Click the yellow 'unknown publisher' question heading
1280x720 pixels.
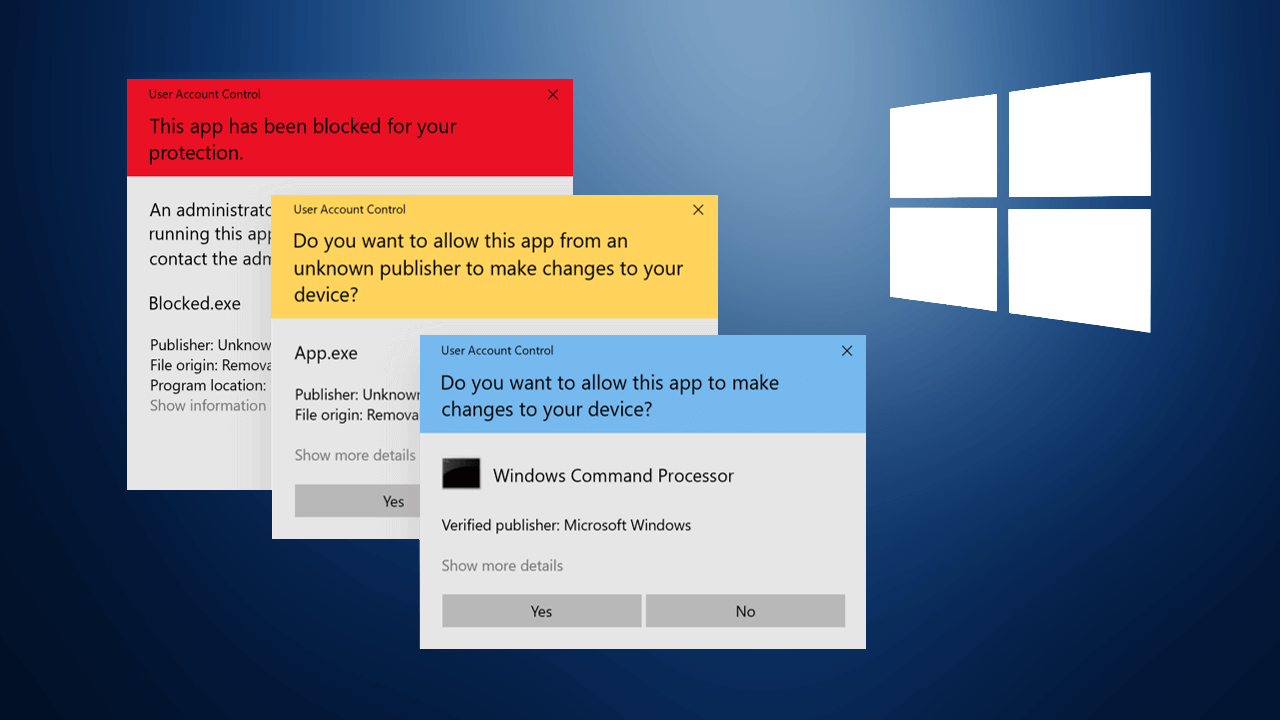(489, 268)
